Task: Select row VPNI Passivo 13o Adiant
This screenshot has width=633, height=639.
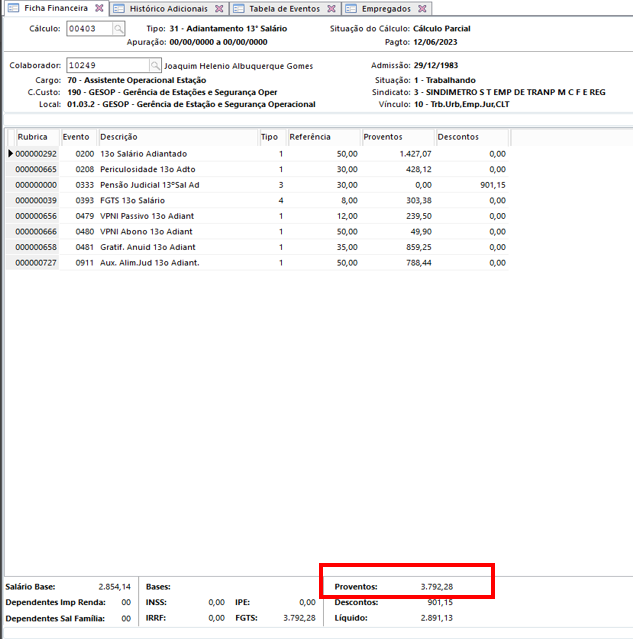Action: 257,216
